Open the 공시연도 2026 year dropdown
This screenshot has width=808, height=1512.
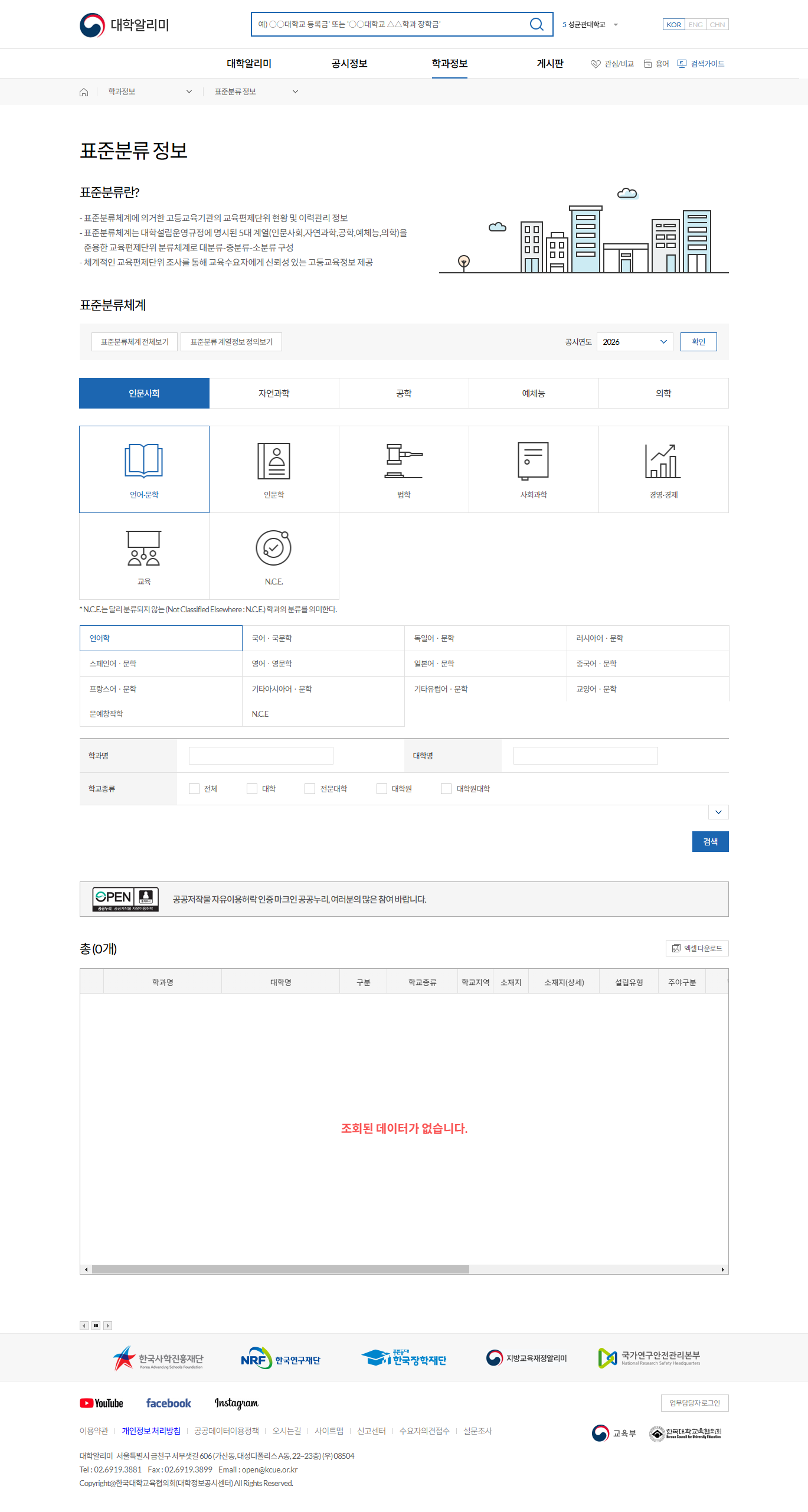pyautogui.click(x=634, y=342)
